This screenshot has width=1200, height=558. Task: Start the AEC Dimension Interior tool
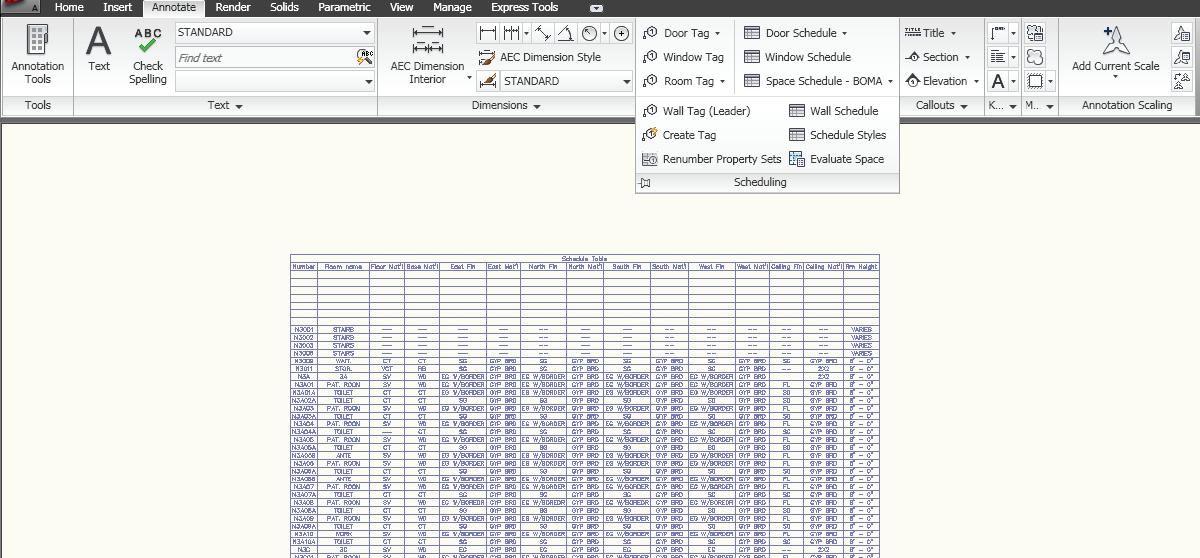point(427,54)
